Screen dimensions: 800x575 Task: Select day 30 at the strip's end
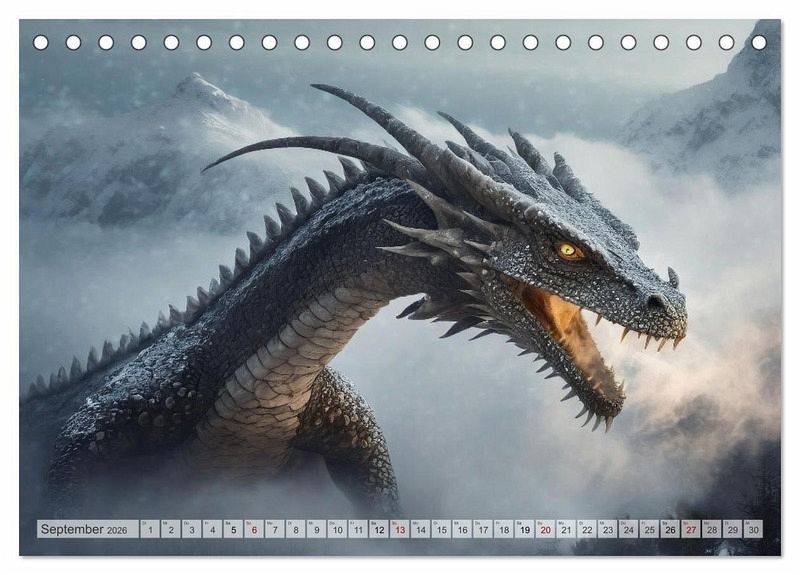tap(752, 529)
